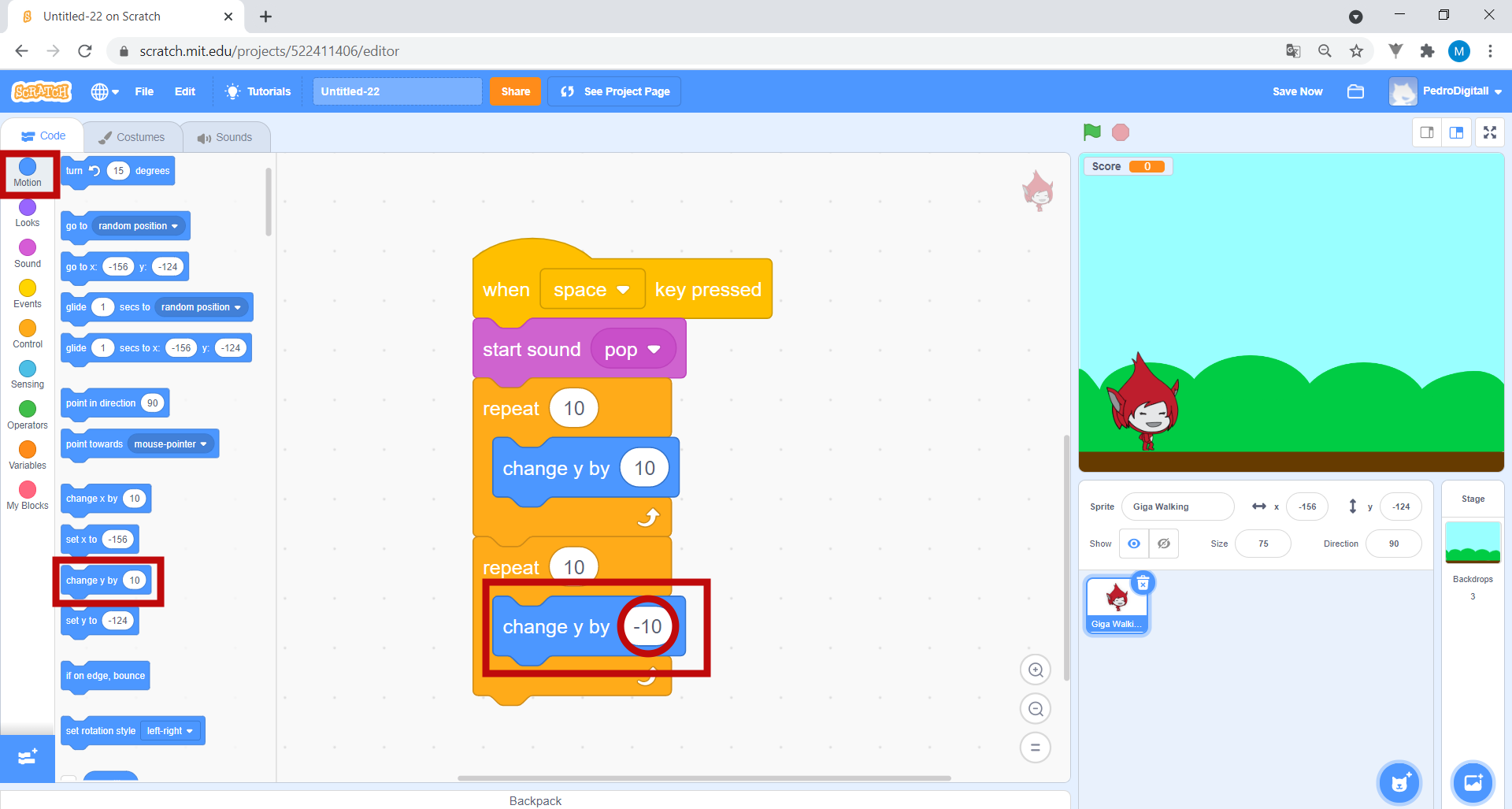
Task: Switch to large stage layout
Action: pos(1456,132)
